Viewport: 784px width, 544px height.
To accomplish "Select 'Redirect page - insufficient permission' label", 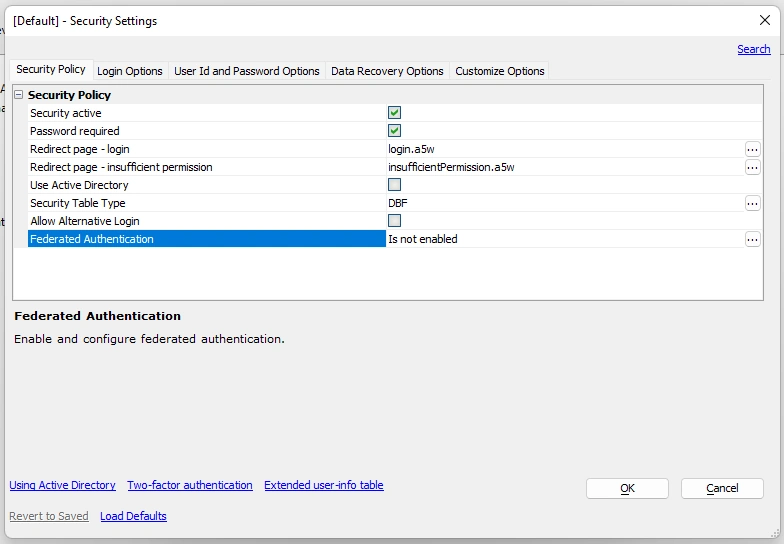I will point(121,167).
